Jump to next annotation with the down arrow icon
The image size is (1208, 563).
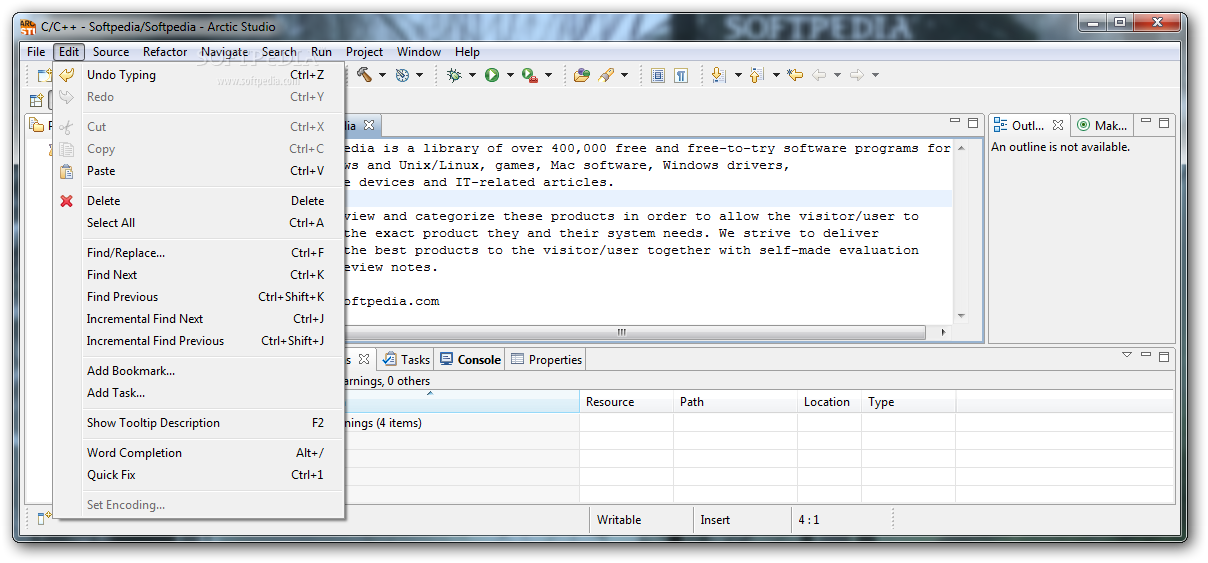point(717,75)
